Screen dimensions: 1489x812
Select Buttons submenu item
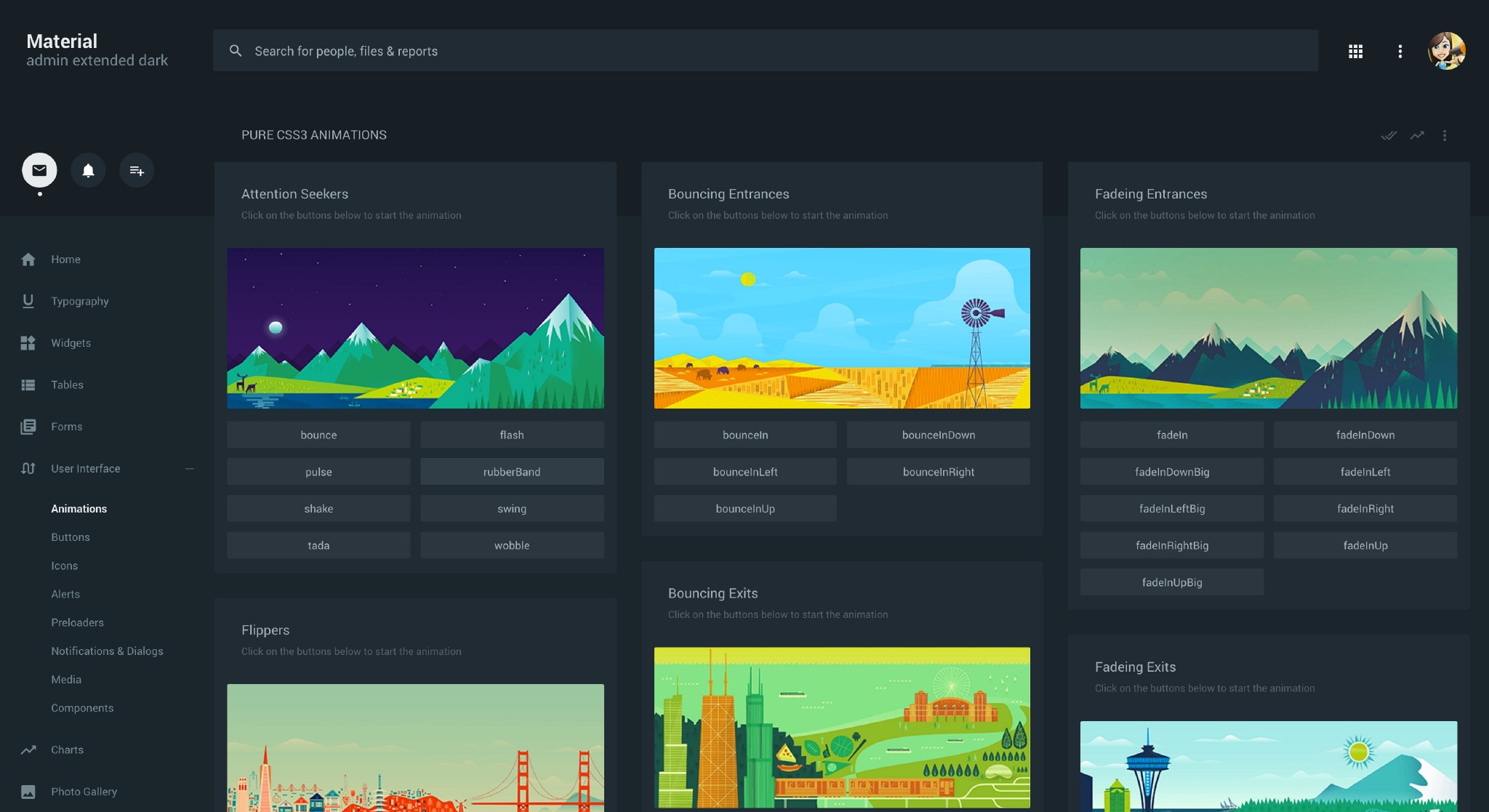tap(71, 537)
